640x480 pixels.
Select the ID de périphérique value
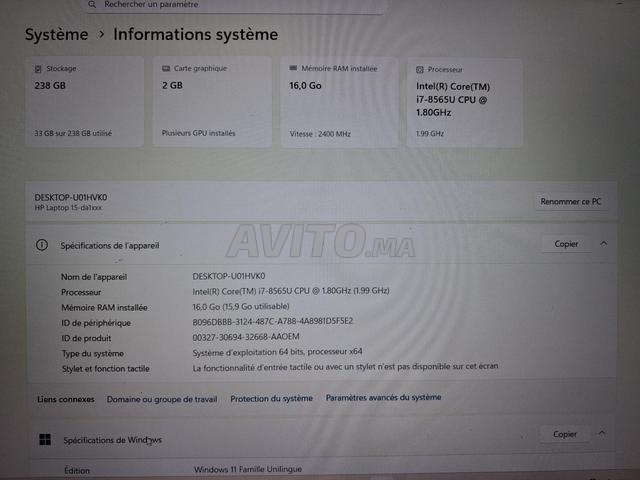(x=273, y=321)
